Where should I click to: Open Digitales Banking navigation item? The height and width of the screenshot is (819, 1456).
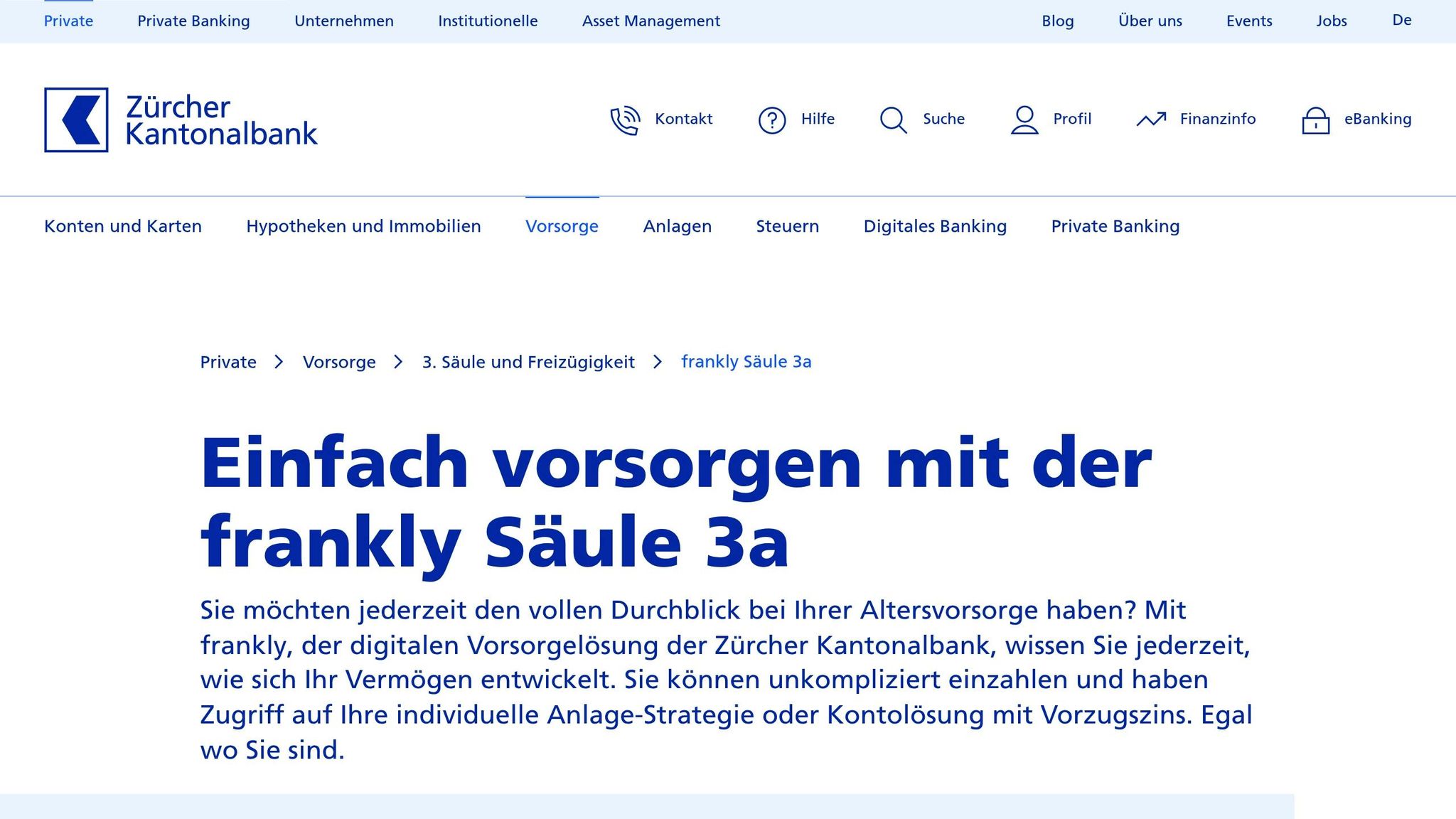coord(935,226)
